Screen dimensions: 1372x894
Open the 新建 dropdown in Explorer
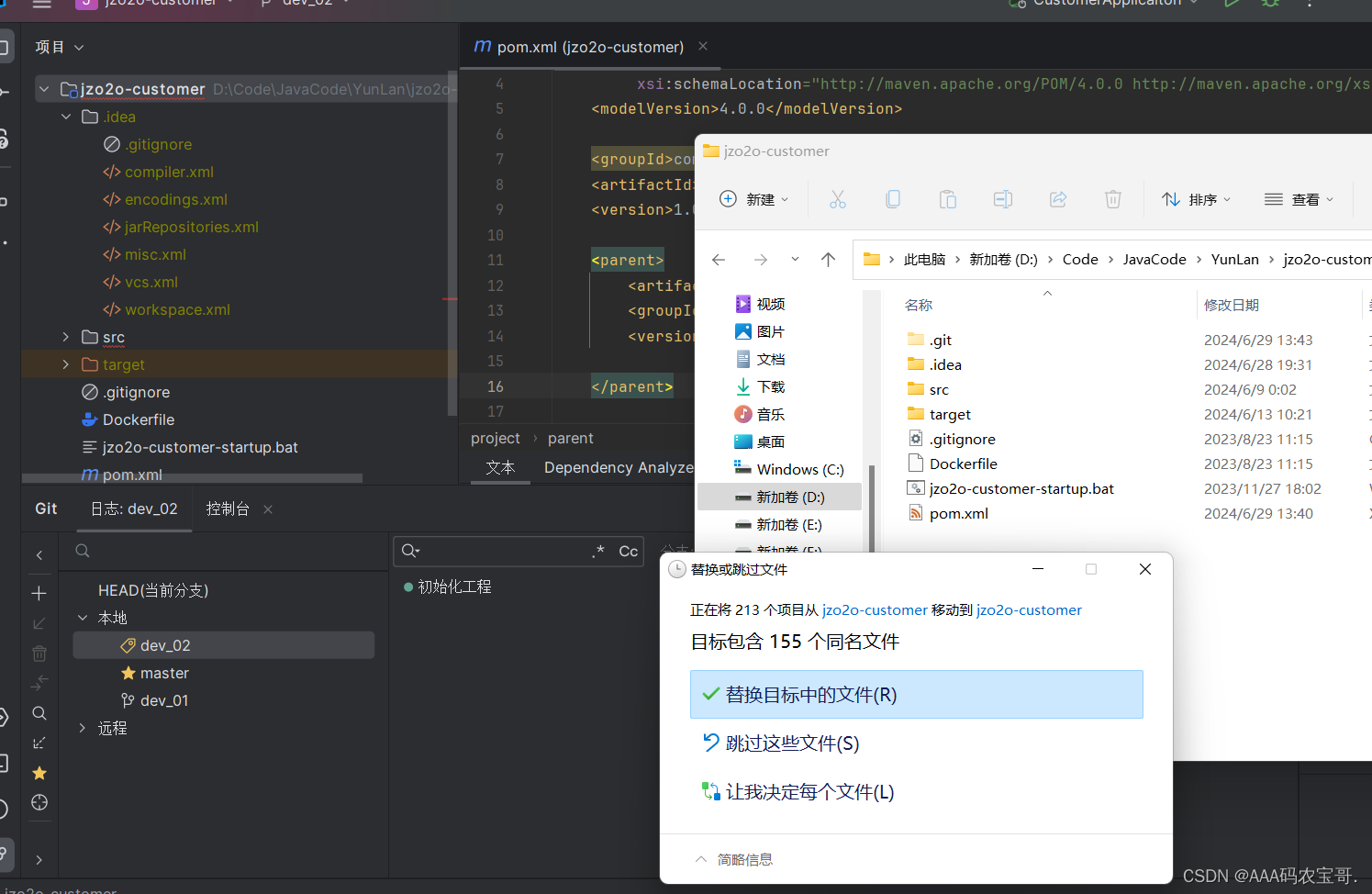[x=754, y=199]
